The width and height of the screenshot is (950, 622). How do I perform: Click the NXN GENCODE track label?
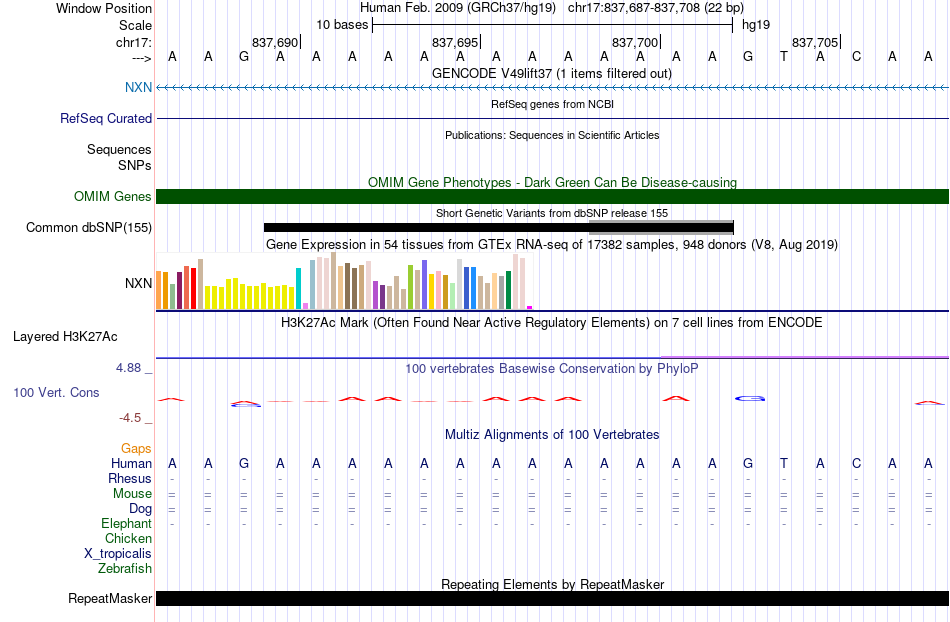tap(138, 87)
